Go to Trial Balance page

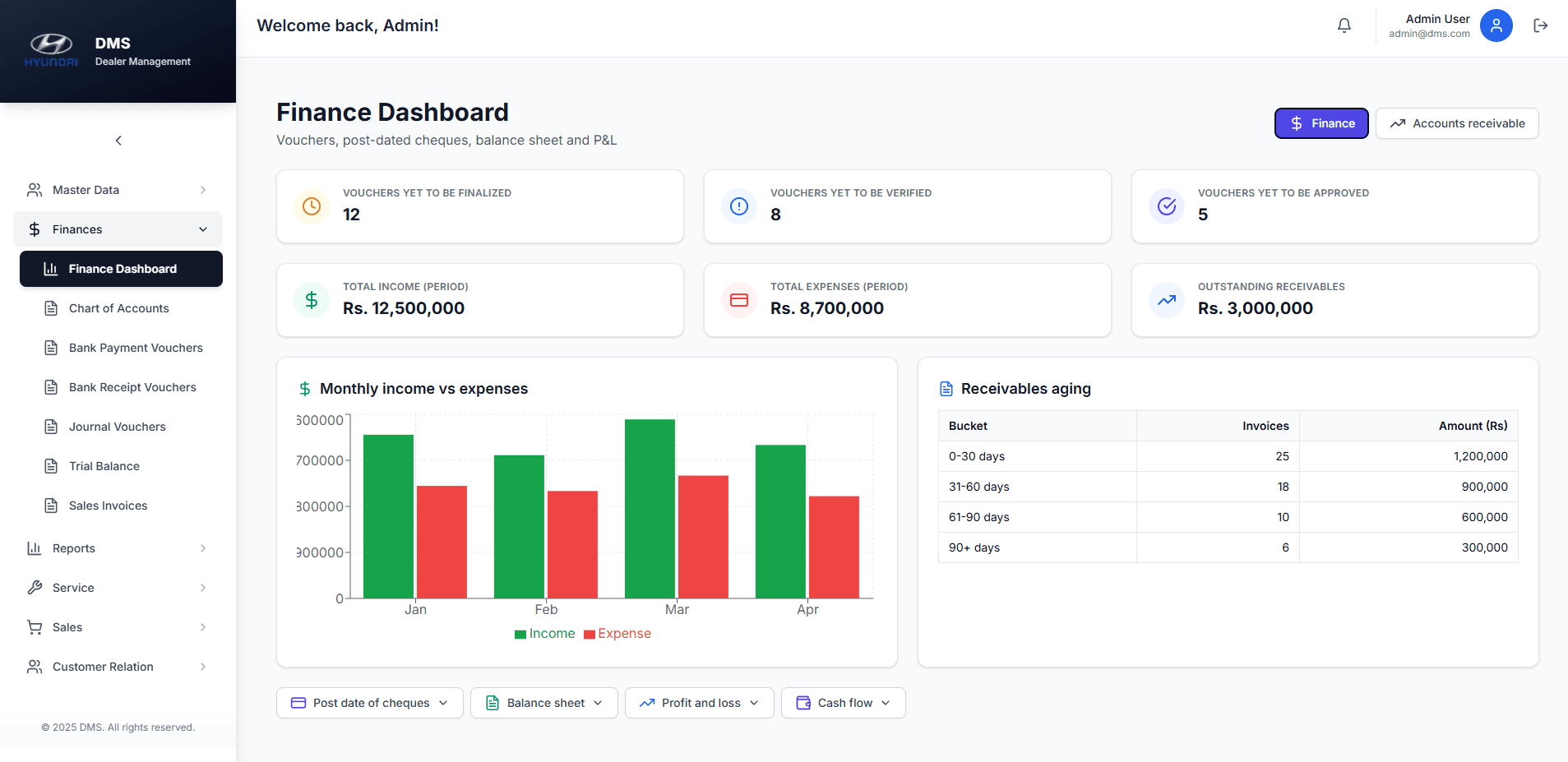104,466
